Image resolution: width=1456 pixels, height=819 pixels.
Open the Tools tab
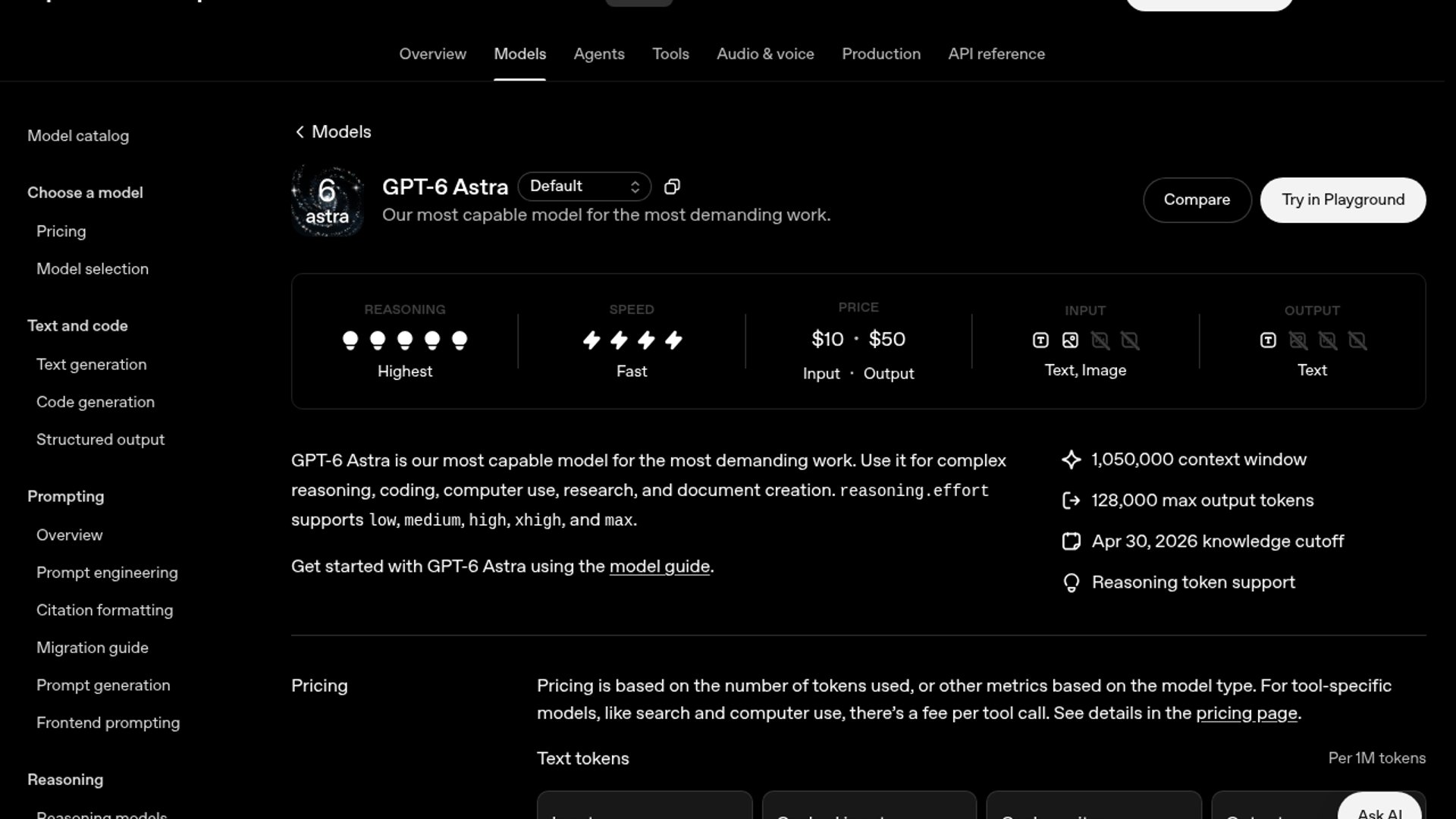coord(670,54)
